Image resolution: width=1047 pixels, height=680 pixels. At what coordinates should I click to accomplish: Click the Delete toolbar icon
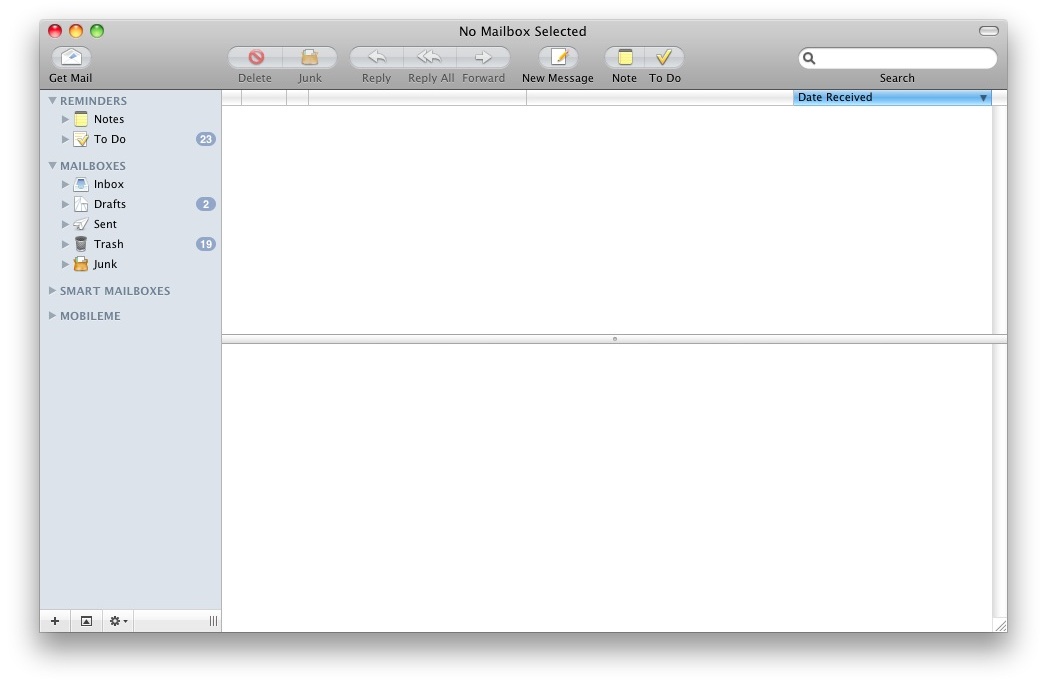(x=256, y=57)
